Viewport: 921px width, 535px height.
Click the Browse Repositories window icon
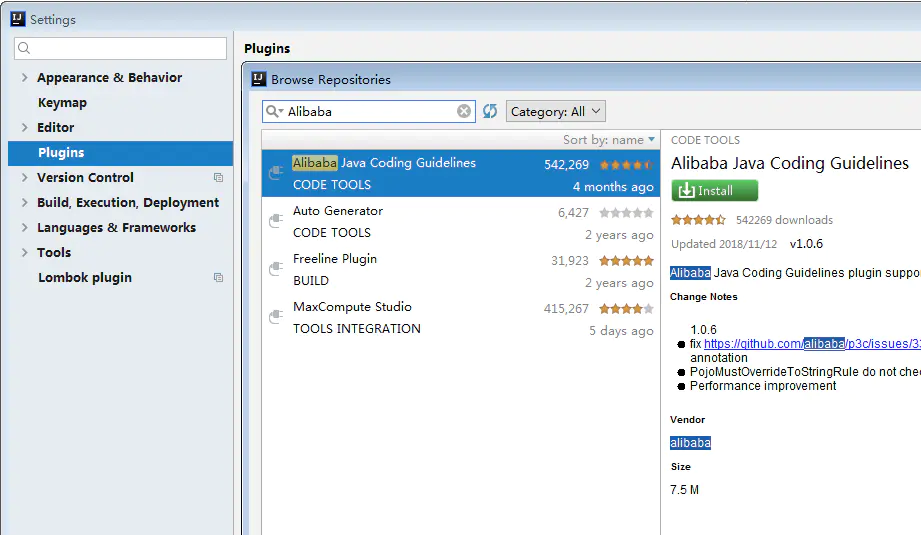coord(258,79)
